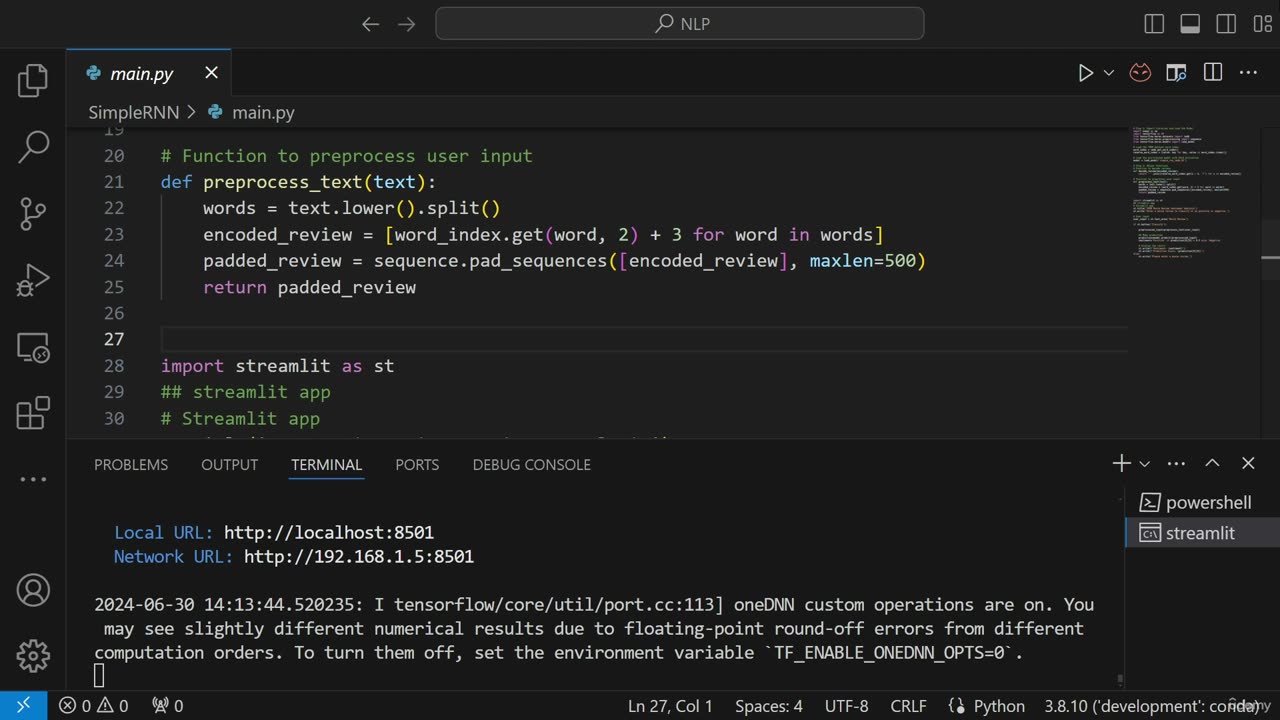The image size is (1280, 720).
Task: Close the terminal panel
Action: click(1248, 463)
